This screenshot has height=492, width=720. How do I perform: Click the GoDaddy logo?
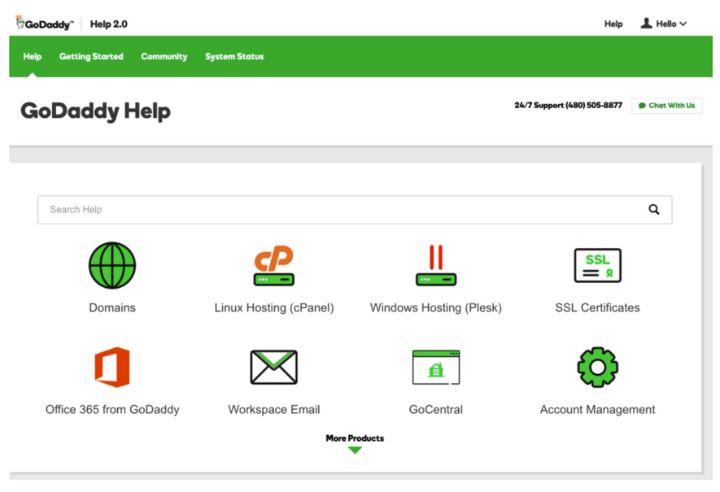pos(45,23)
